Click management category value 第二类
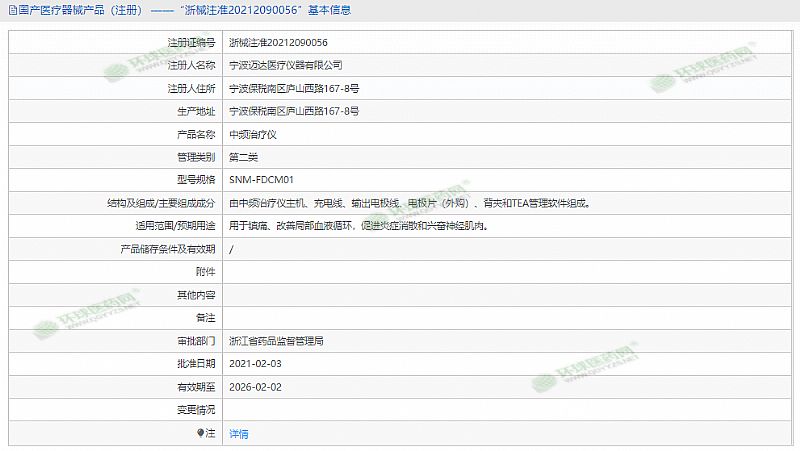800x451 pixels. click(x=244, y=157)
